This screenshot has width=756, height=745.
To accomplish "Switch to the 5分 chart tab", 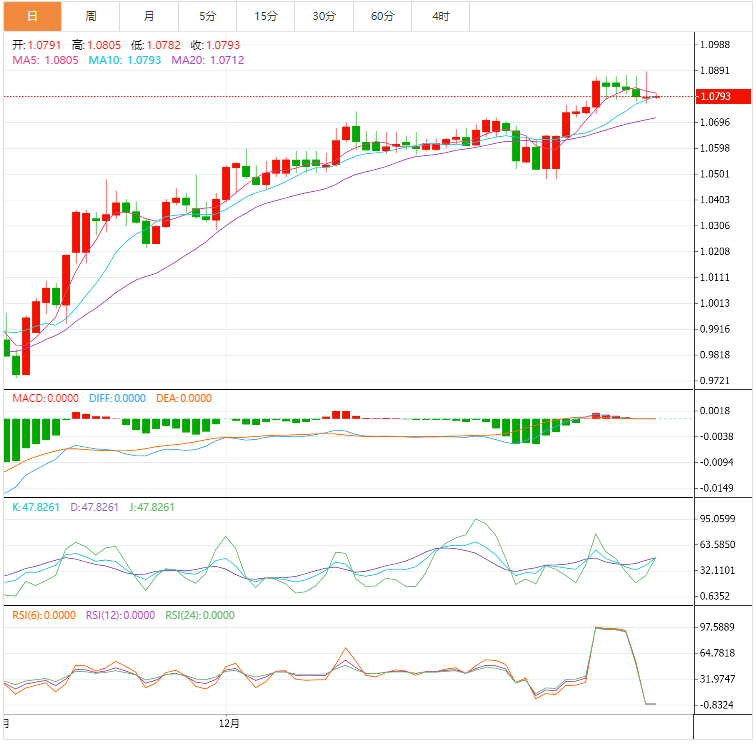I will [207, 16].
